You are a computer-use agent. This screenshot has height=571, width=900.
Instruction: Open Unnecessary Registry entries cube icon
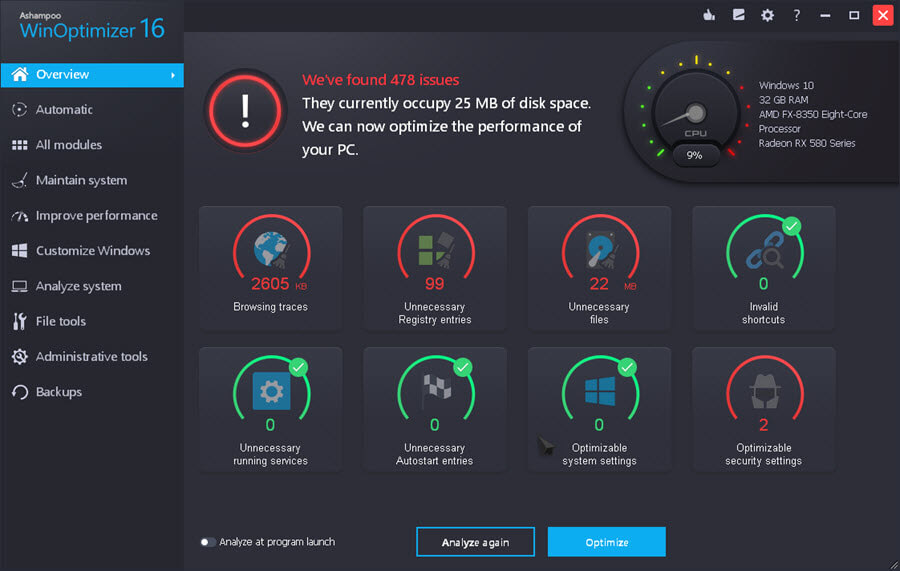coord(436,250)
